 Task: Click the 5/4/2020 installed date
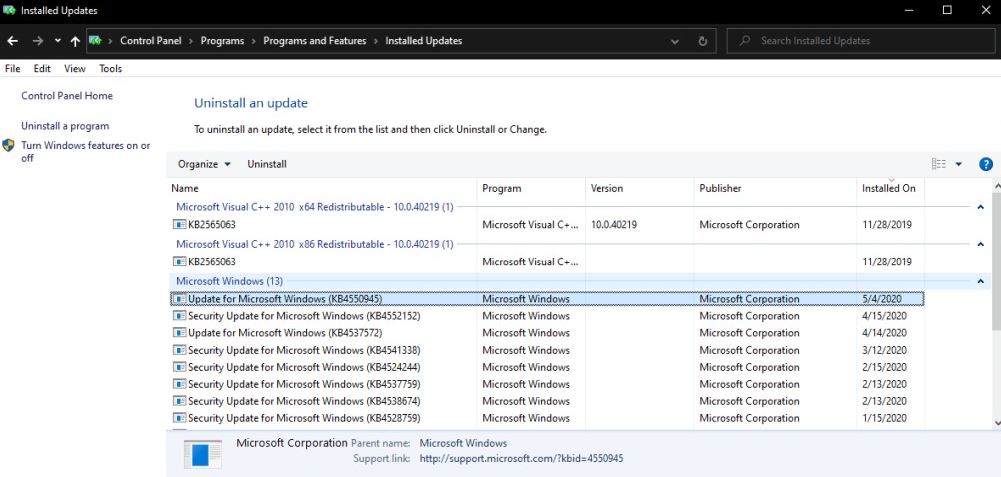[x=880, y=299]
